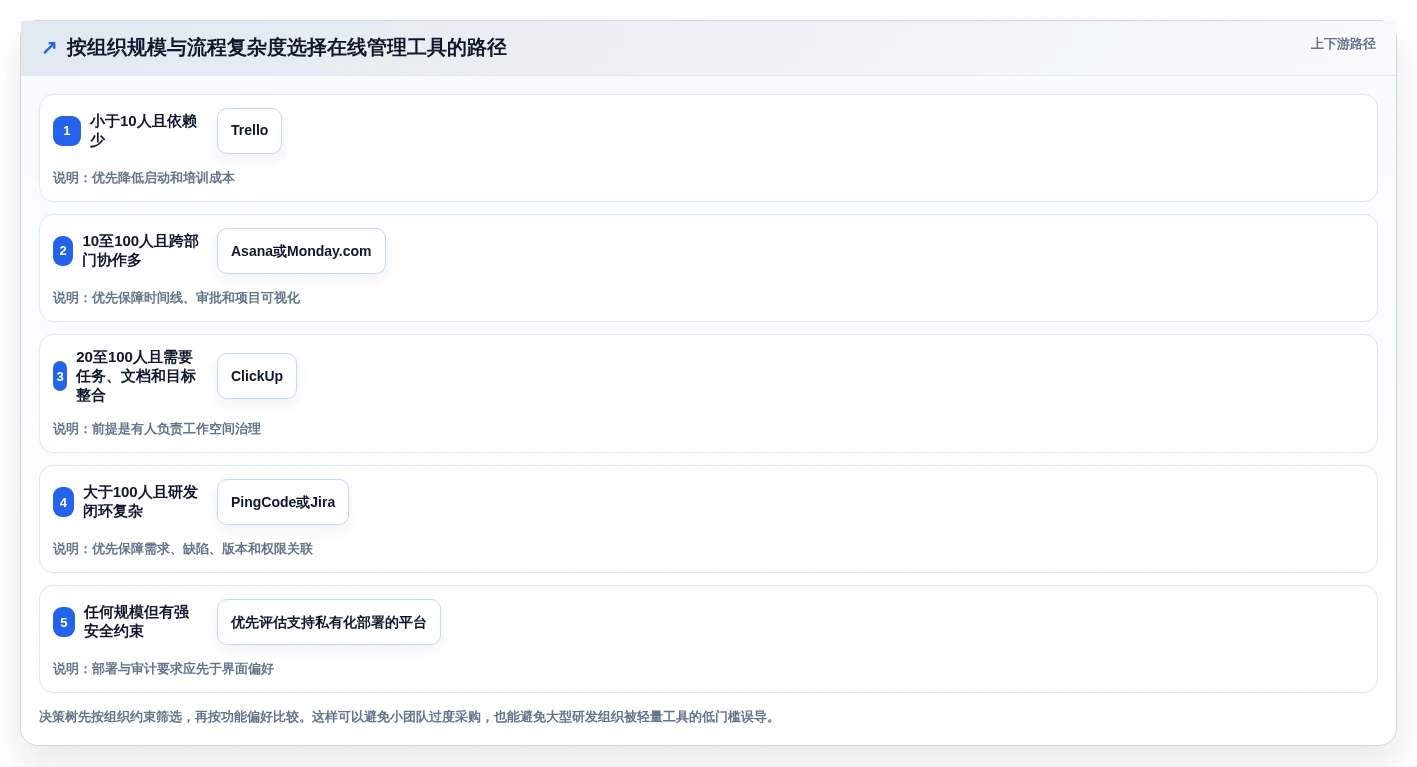
Task: Click condition text 小于10人且依赖少
Action: coord(143,131)
